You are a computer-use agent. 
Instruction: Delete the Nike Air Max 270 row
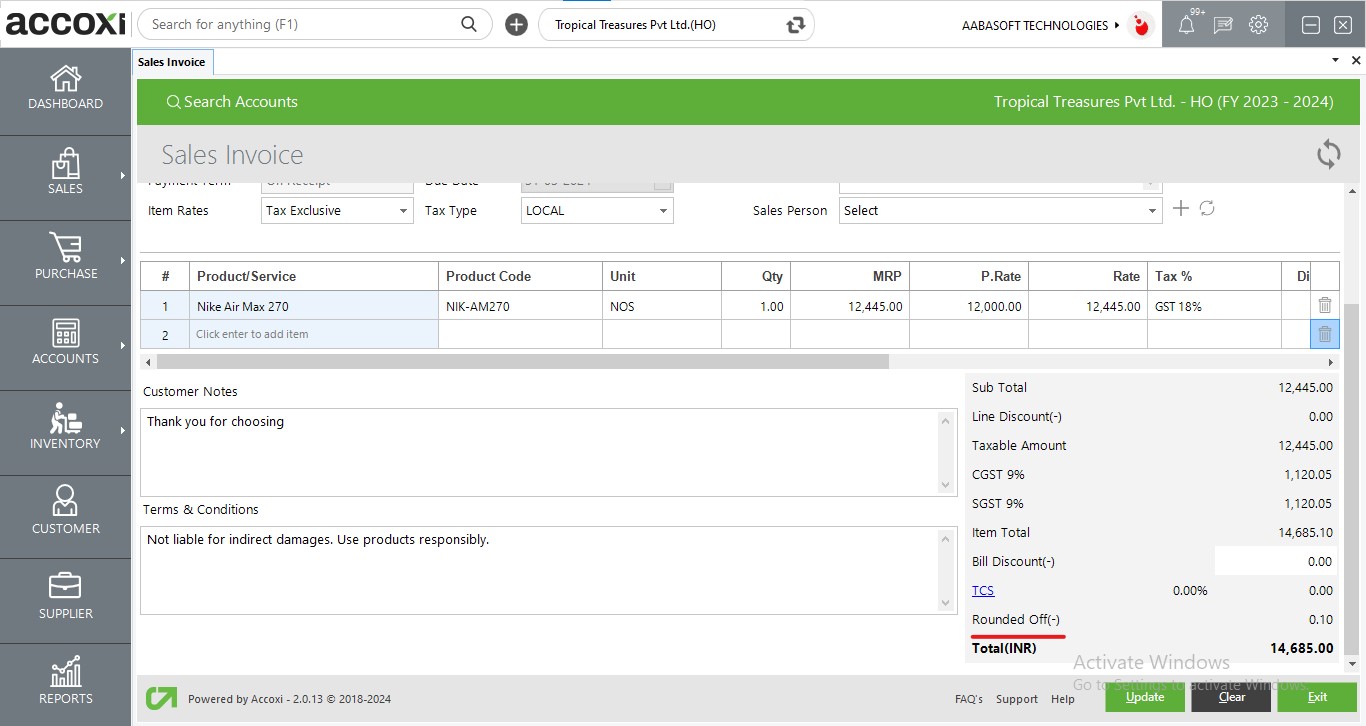pos(1324,306)
